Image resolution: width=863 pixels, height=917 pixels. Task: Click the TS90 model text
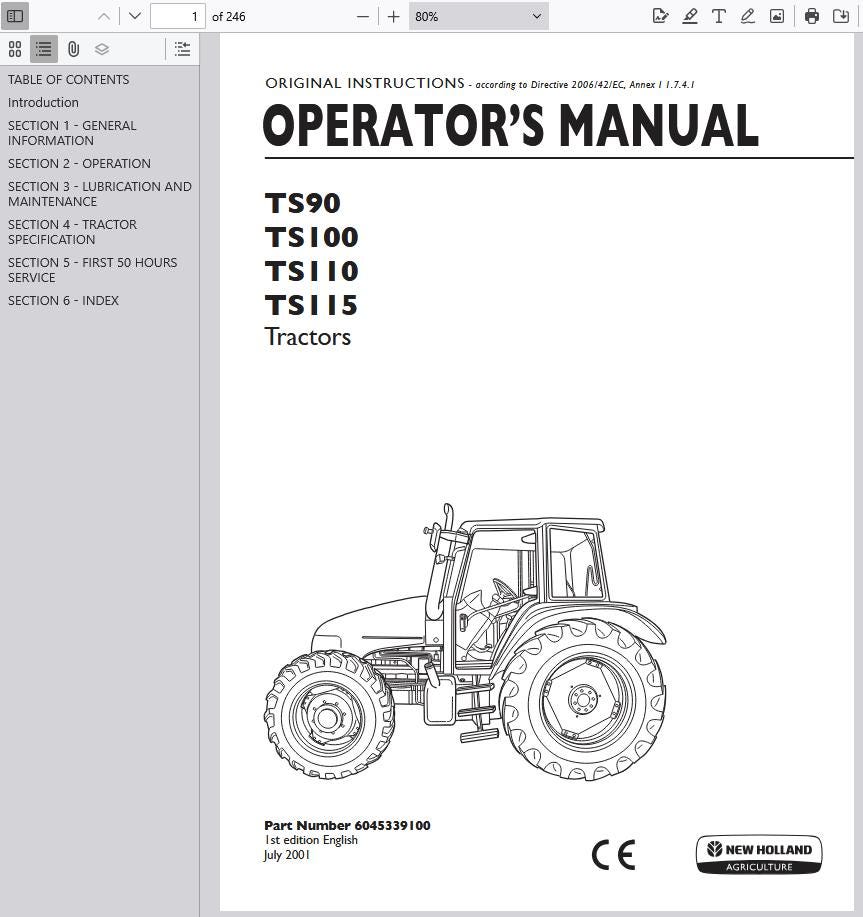coord(302,204)
